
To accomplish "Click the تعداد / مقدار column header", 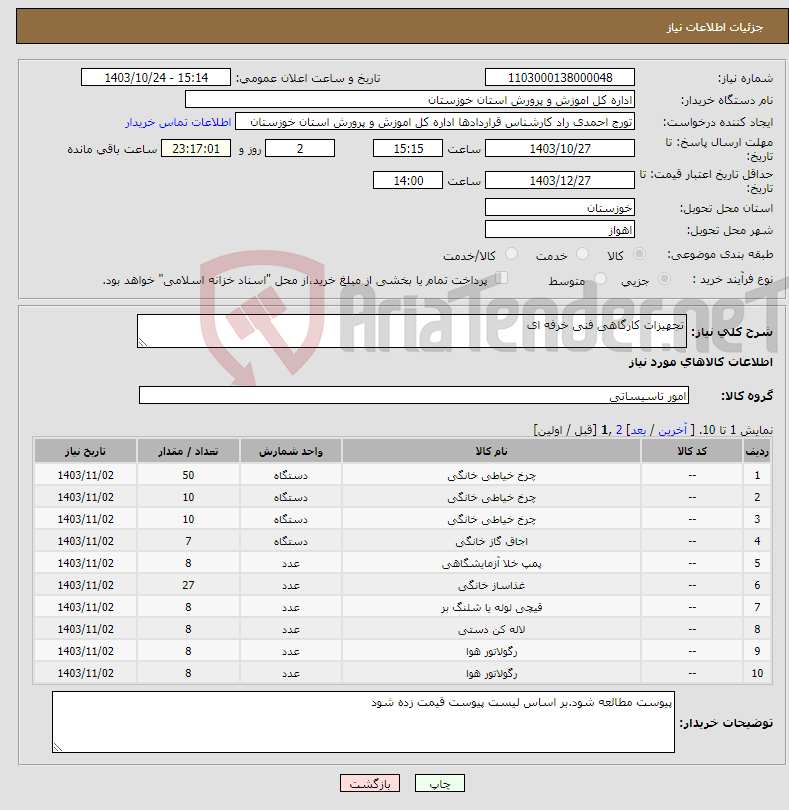I will pyautogui.click(x=188, y=451).
